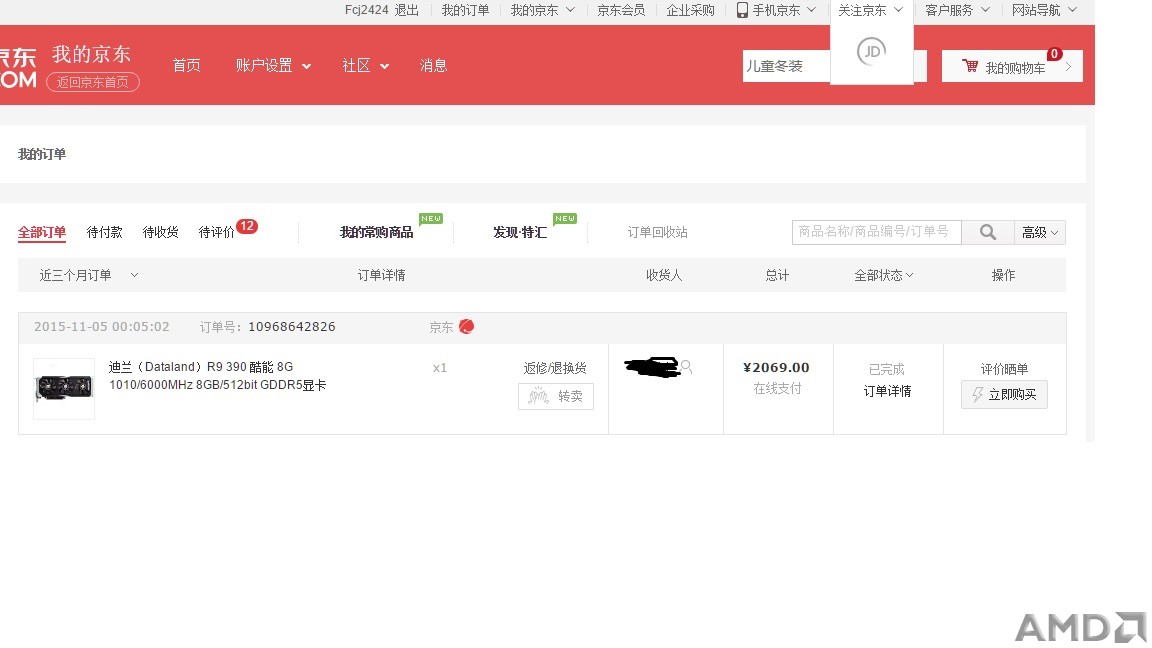Click 立即购买 button
Viewport: 1152px width, 648px height.
(x=1004, y=395)
